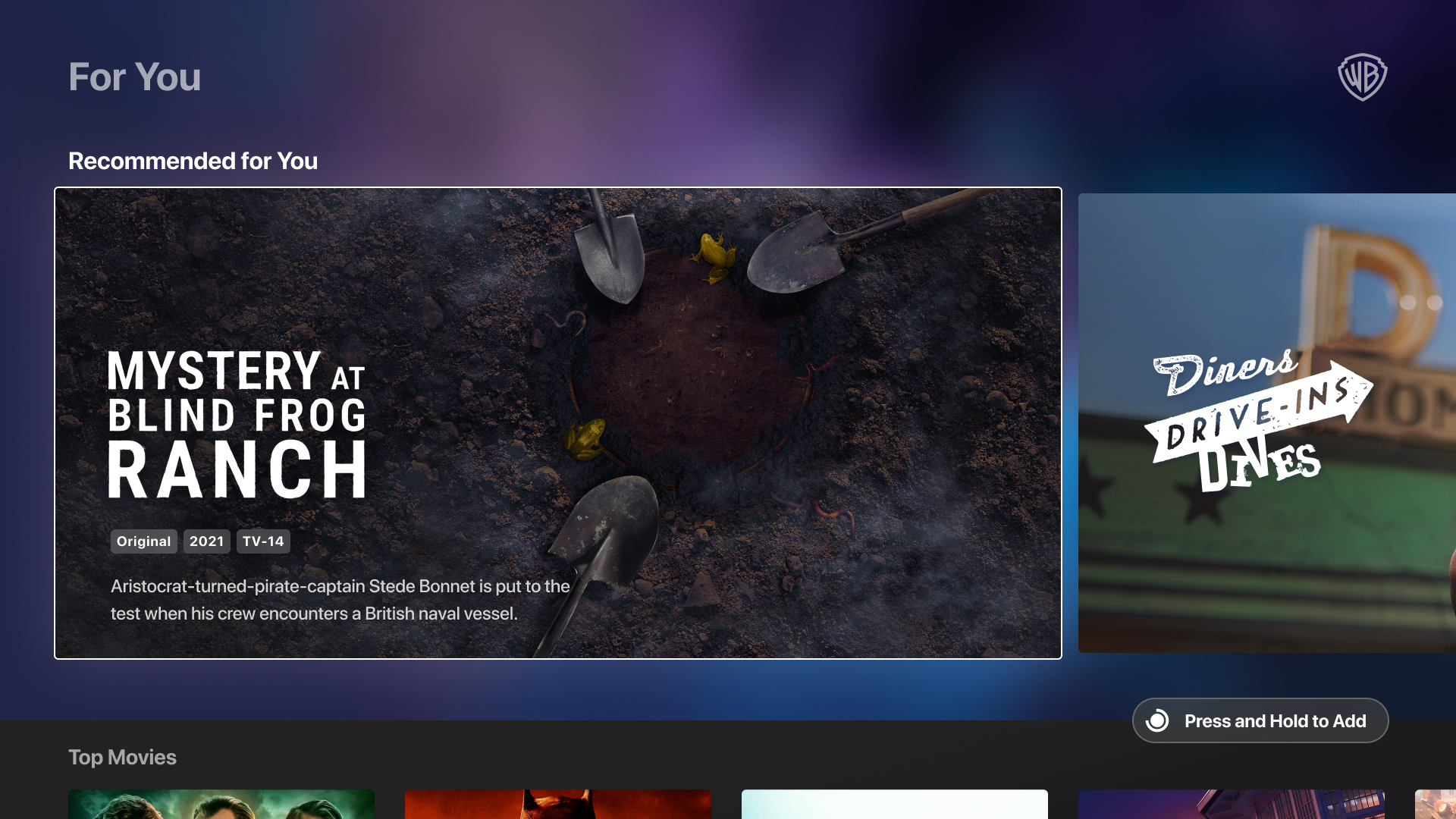Open the purple building Top Movies poster

1232,804
